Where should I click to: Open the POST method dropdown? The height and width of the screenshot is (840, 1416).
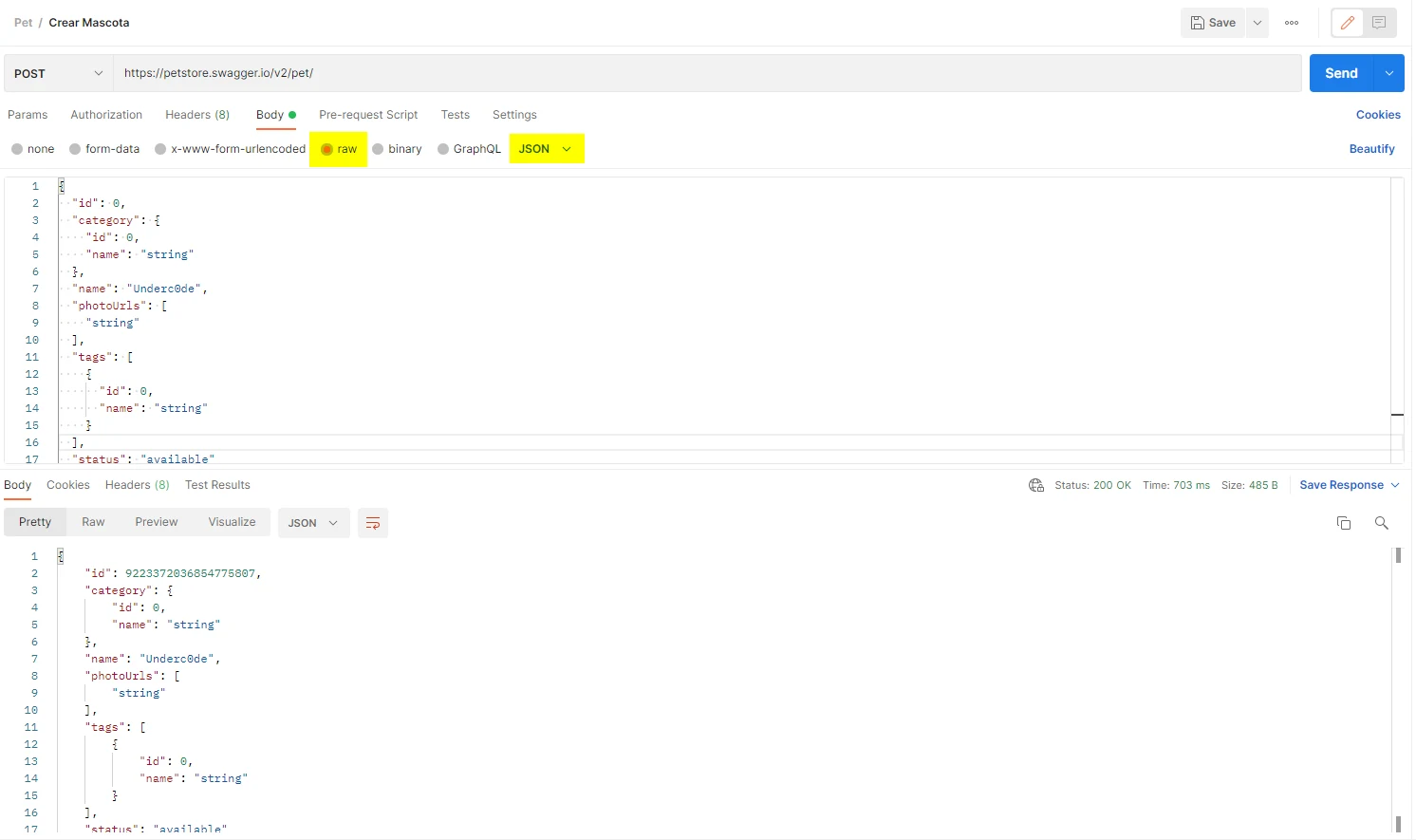[x=59, y=73]
